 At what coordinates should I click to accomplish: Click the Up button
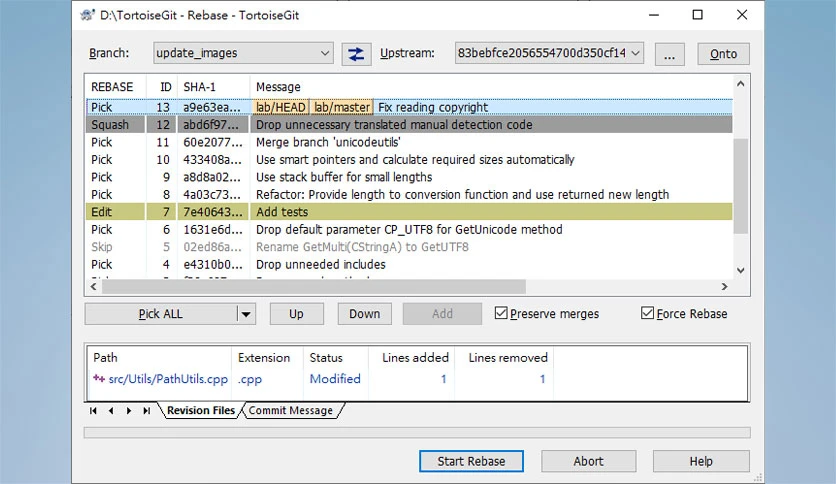pos(296,314)
